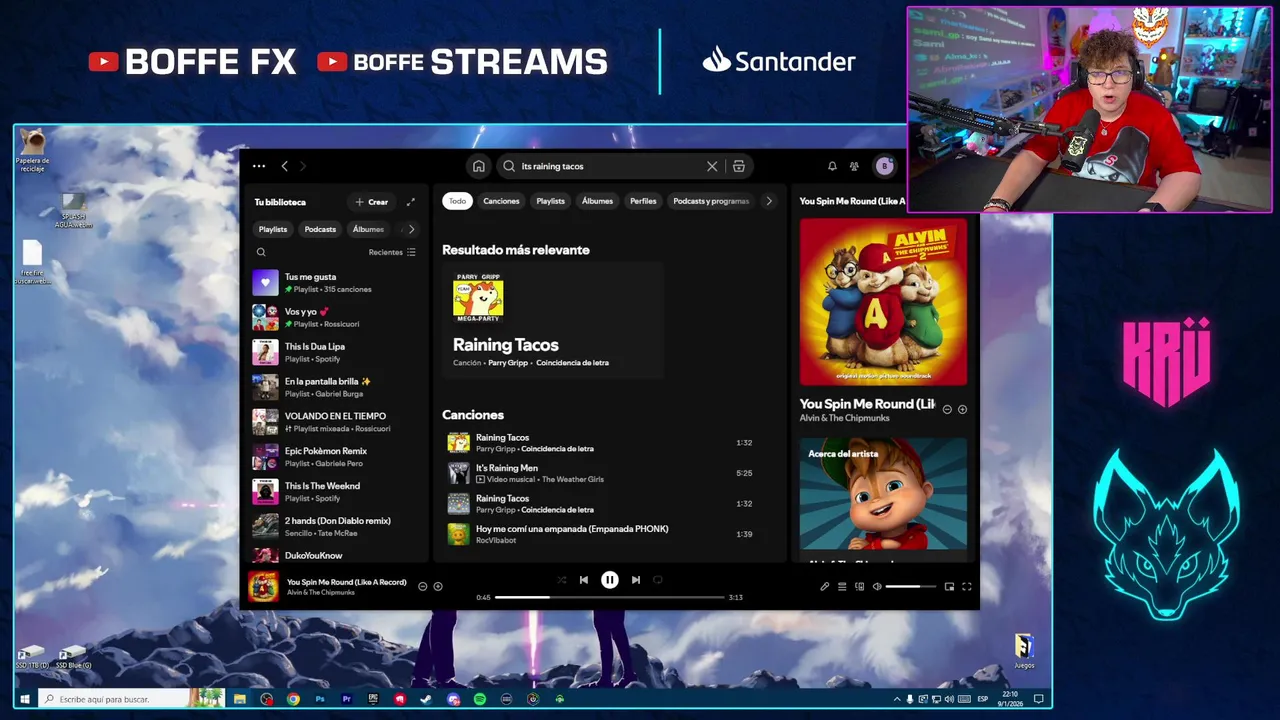
Task: Open the Browse icon beside the search bar
Action: click(x=739, y=166)
